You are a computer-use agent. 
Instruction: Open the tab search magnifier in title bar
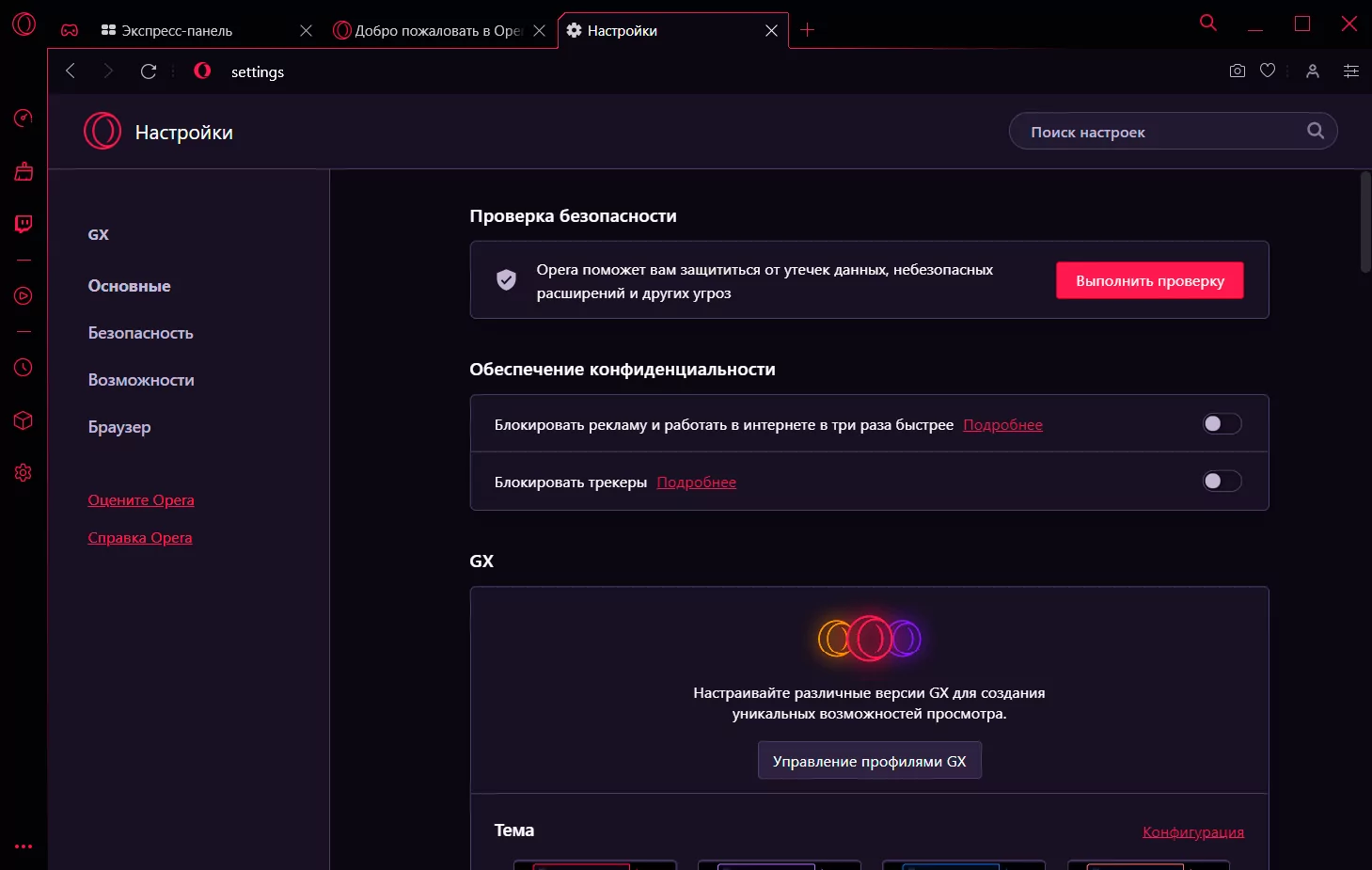1208,23
